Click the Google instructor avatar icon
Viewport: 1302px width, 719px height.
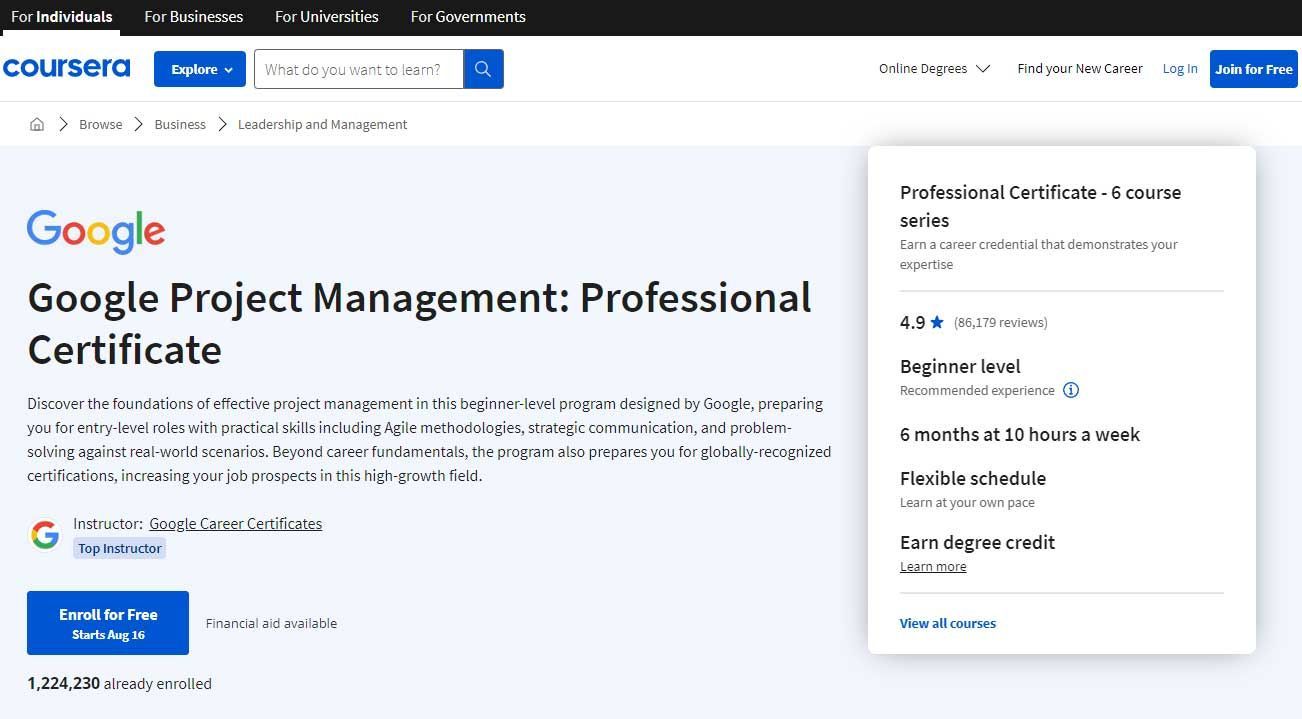pyautogui.click(x=45, y=534)
